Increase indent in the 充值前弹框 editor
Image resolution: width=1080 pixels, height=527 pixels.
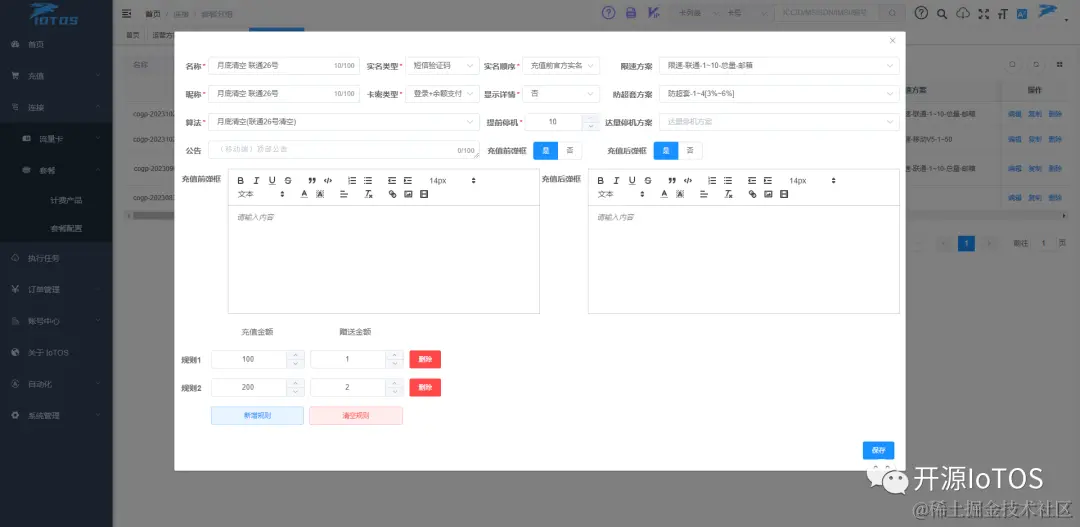408,180
